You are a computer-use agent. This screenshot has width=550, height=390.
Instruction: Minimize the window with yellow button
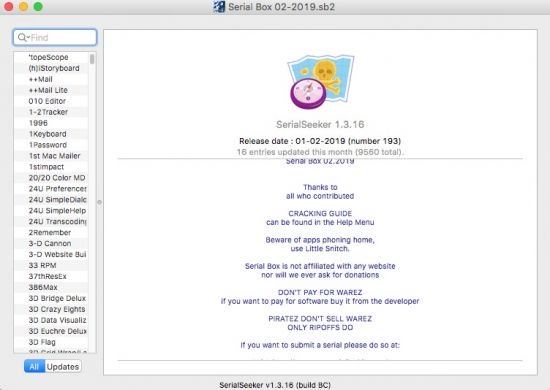[x=24, y=7]
